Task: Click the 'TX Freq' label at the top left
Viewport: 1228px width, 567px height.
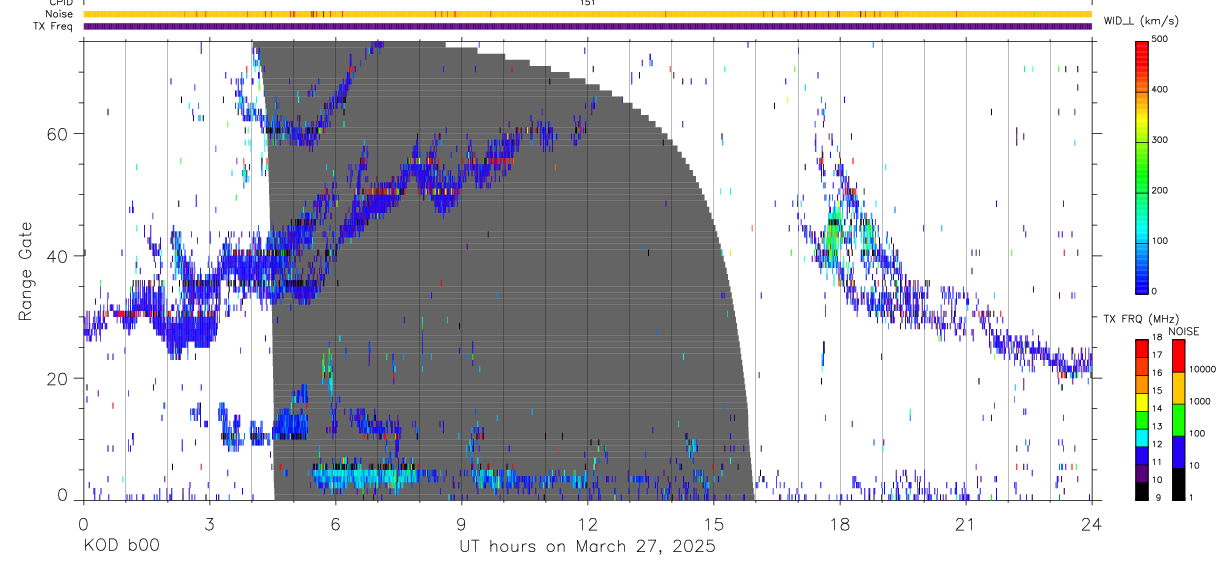Action: pos(53,26)
